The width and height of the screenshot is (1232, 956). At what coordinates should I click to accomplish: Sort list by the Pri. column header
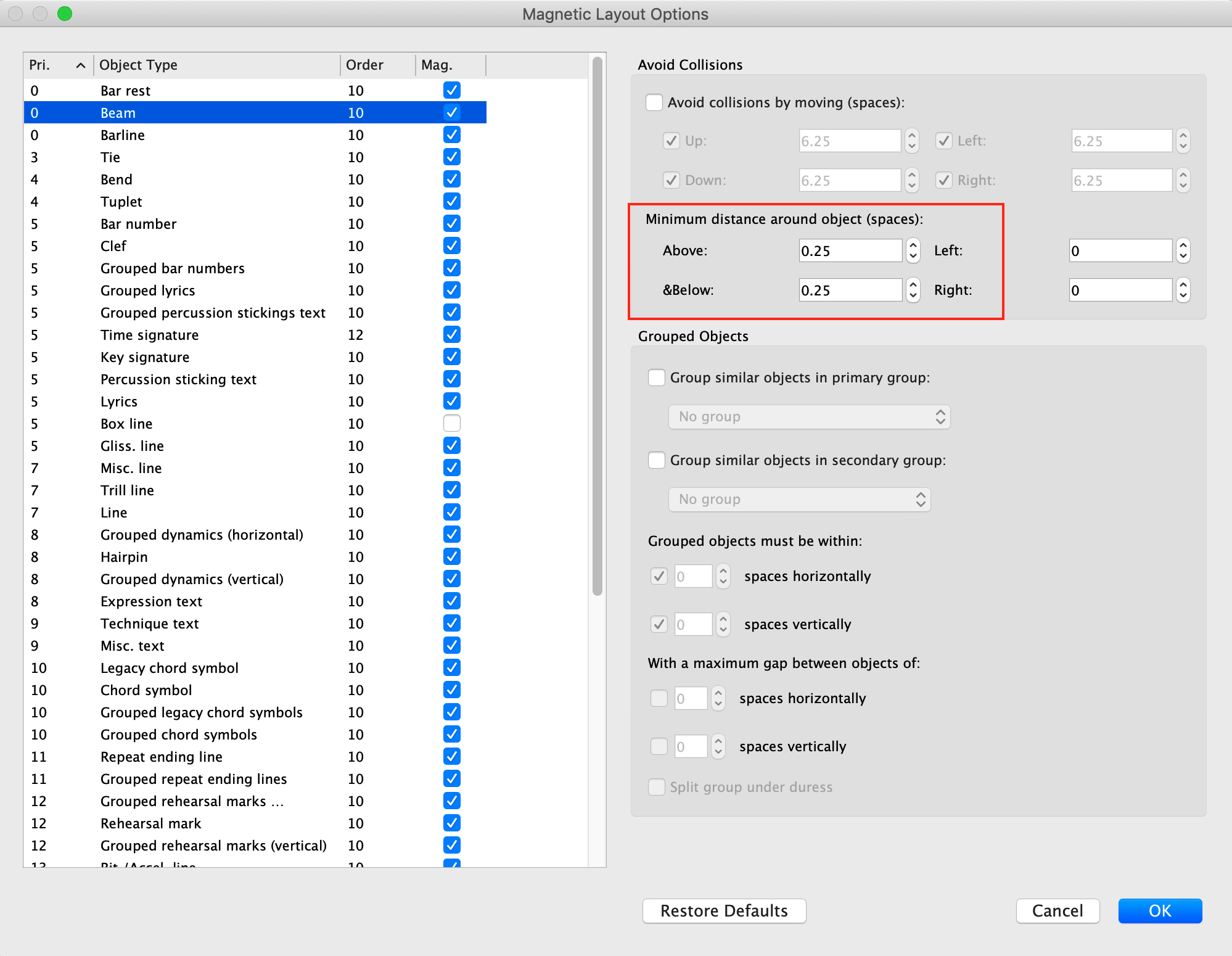coord(58,65)
